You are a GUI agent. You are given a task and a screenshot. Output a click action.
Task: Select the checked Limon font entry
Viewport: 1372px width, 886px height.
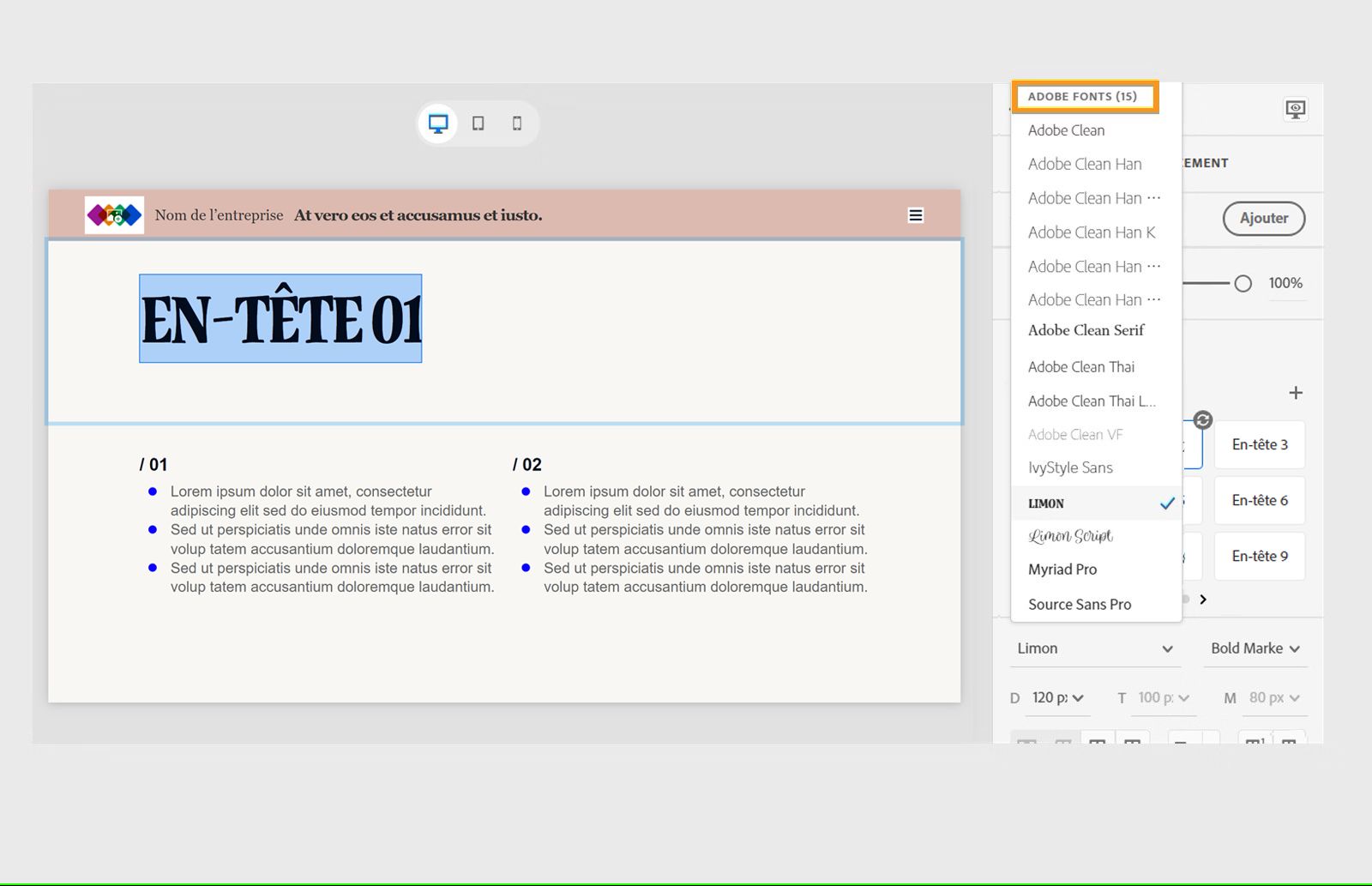click(1096, 503)
